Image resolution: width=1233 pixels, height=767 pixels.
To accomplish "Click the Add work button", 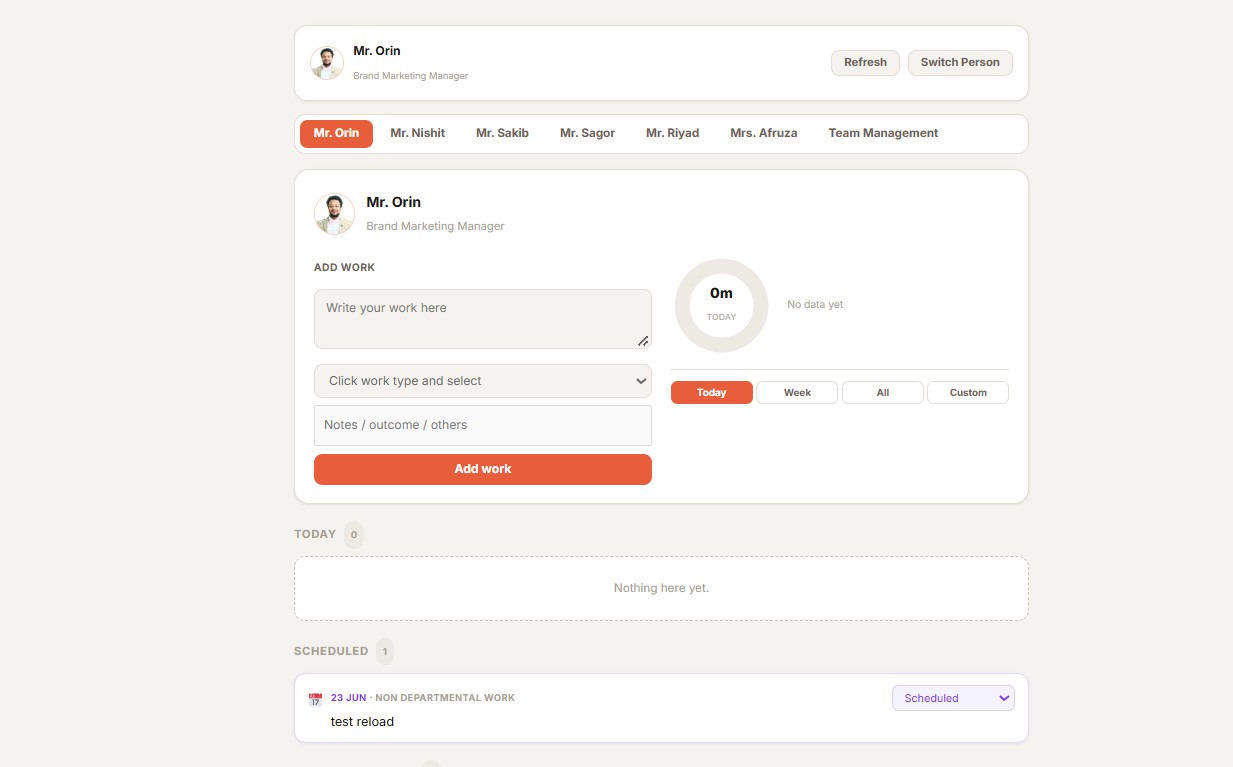I will tap(483, 469).
